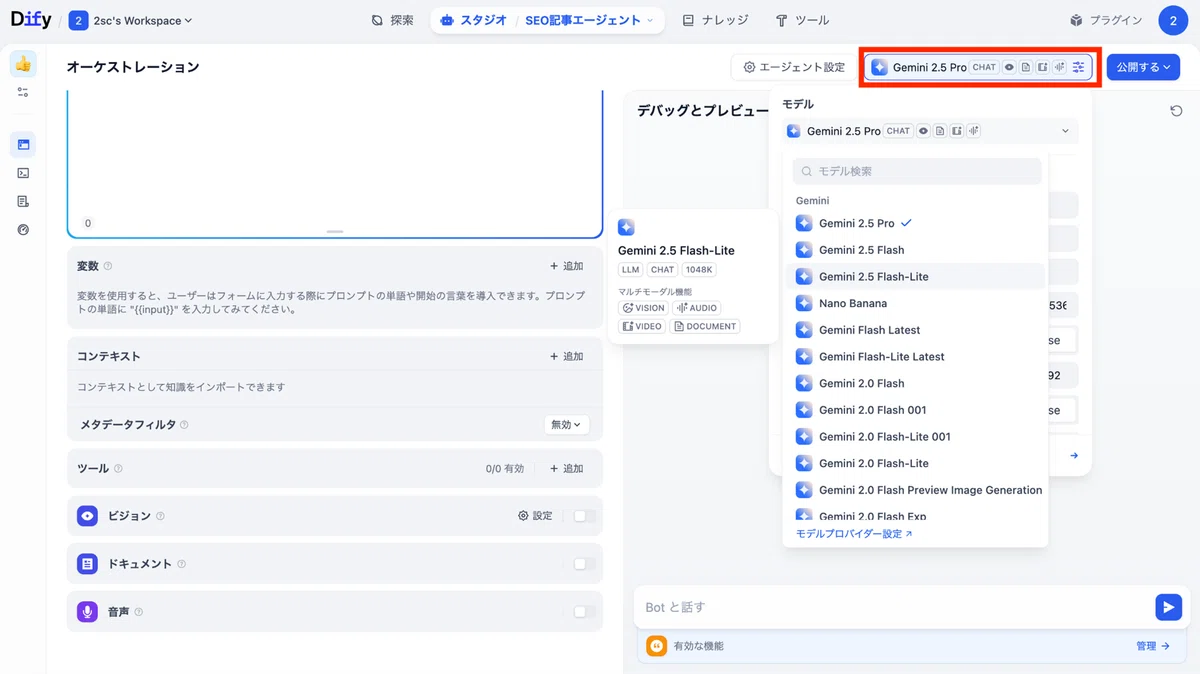Click the モデル検索 search field
The height and width of the screenshot is (674, 1200).
pos(917,171)
